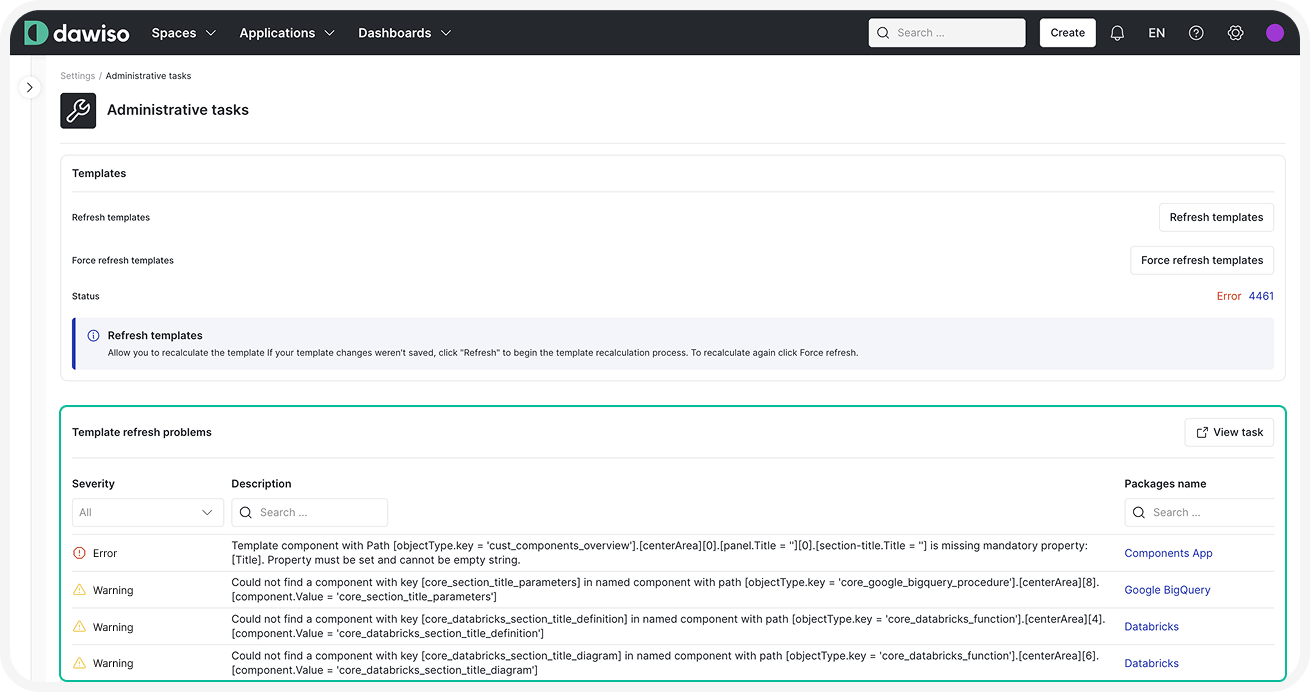Click the dawiso logo icon
This screenshot has width=1310, height=692.
click(36, 33)
